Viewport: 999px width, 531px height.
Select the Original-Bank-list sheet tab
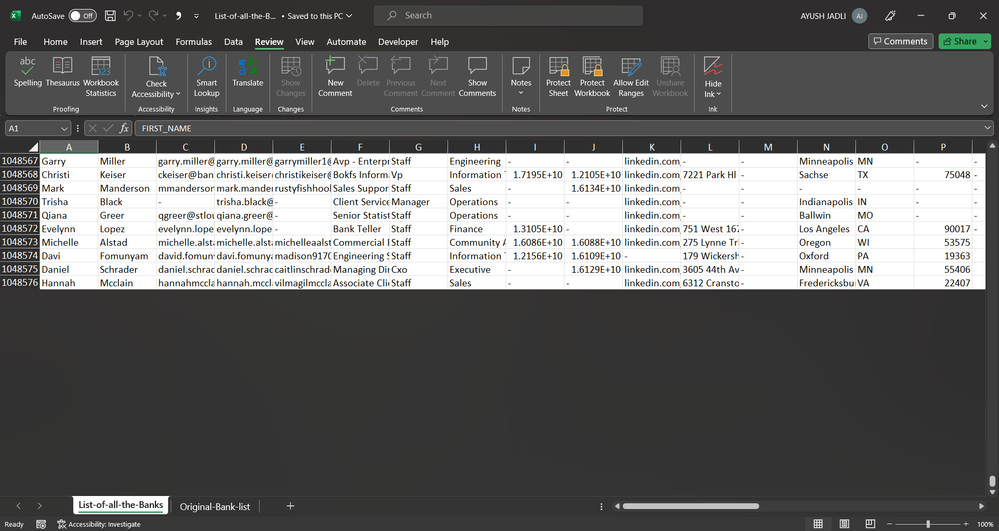[215, 507]
